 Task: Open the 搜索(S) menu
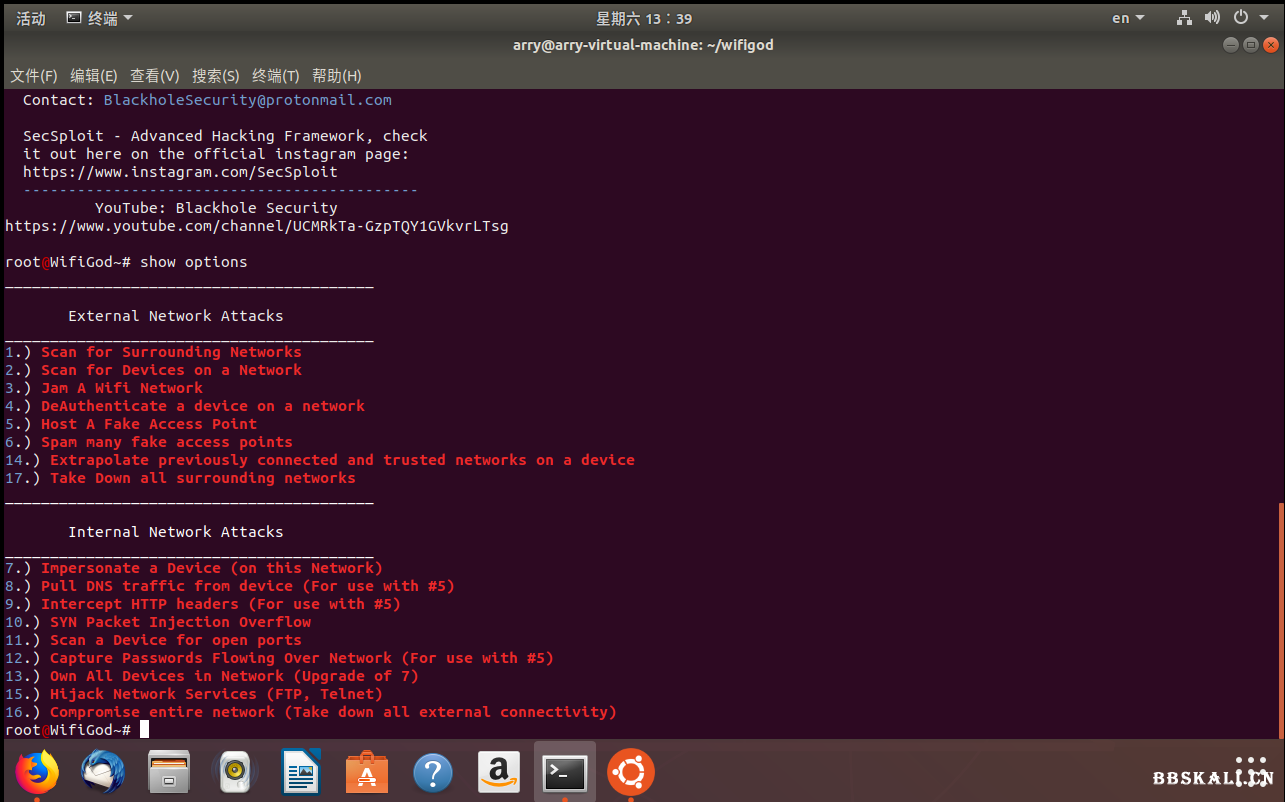coord(216,76)
